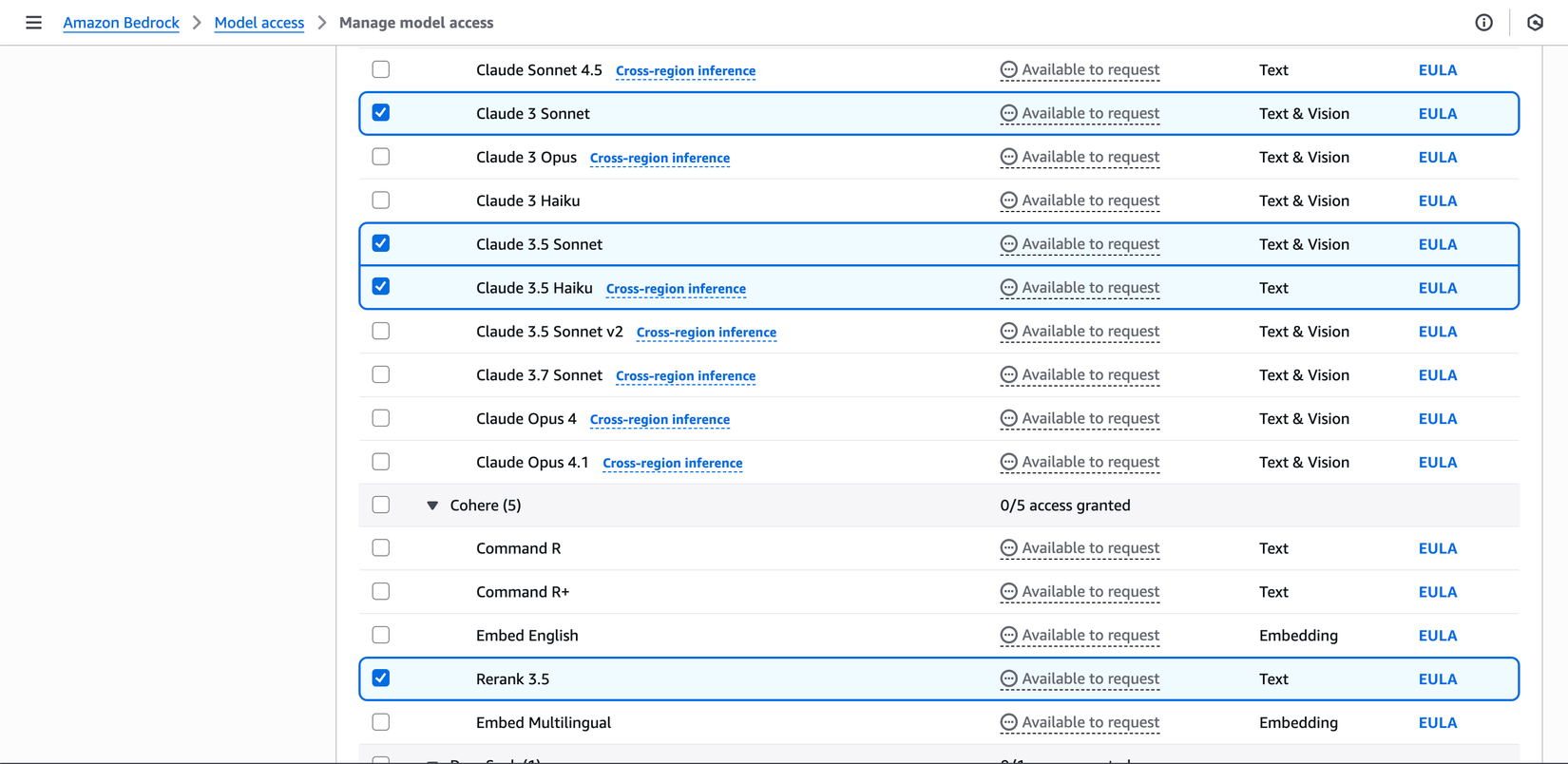The width and height of the screenshot is (1568, 764).
Task: Click status icon beside Claude 3 Sonnet
Action: 1008,113
